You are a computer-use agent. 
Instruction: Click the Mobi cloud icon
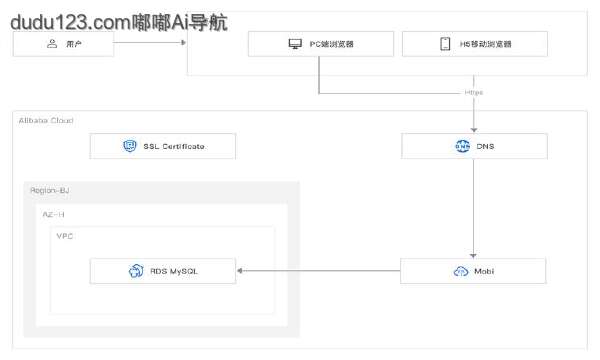(x=461, y=271)
